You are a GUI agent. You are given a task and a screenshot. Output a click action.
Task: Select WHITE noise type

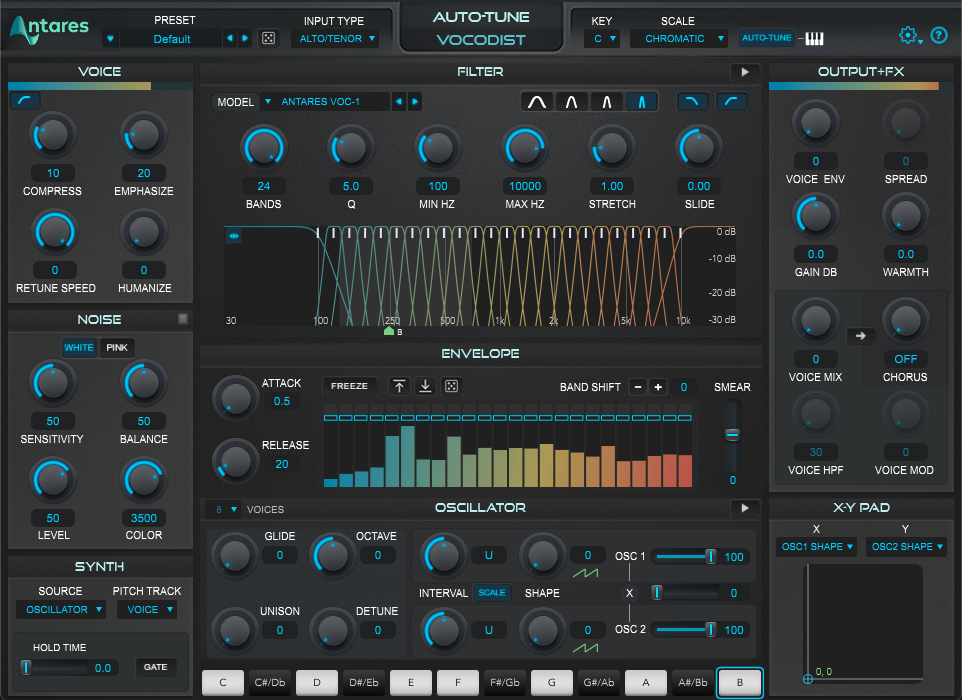[79, 347]
